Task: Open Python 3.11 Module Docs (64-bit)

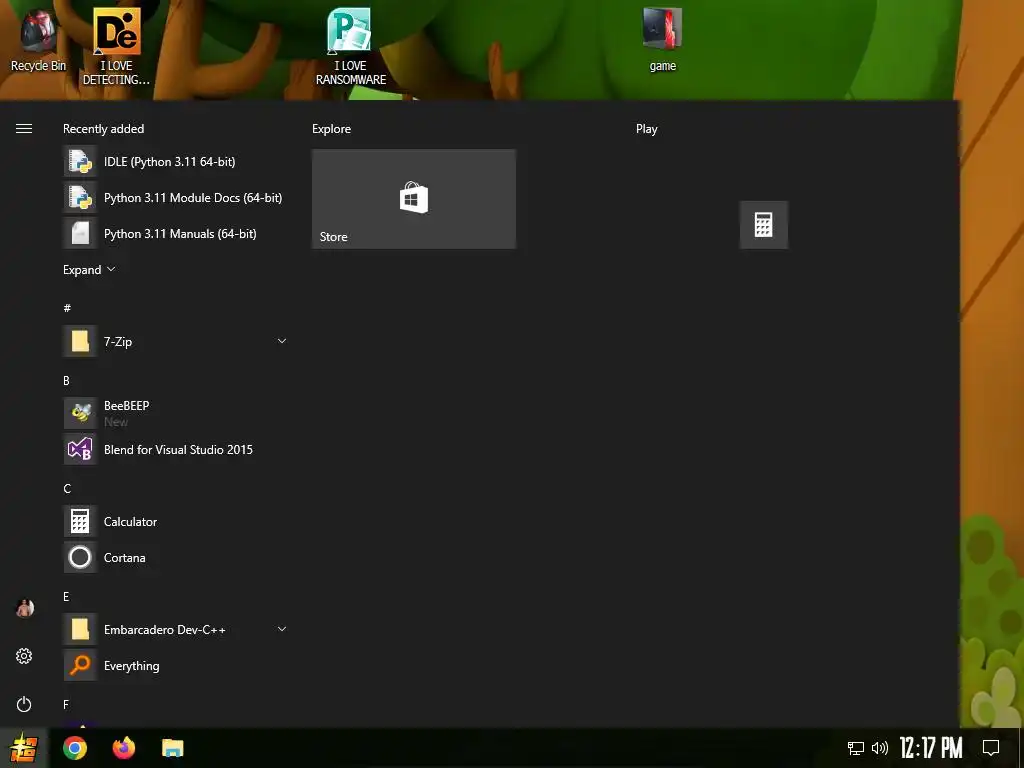Action: coord(175,197)
